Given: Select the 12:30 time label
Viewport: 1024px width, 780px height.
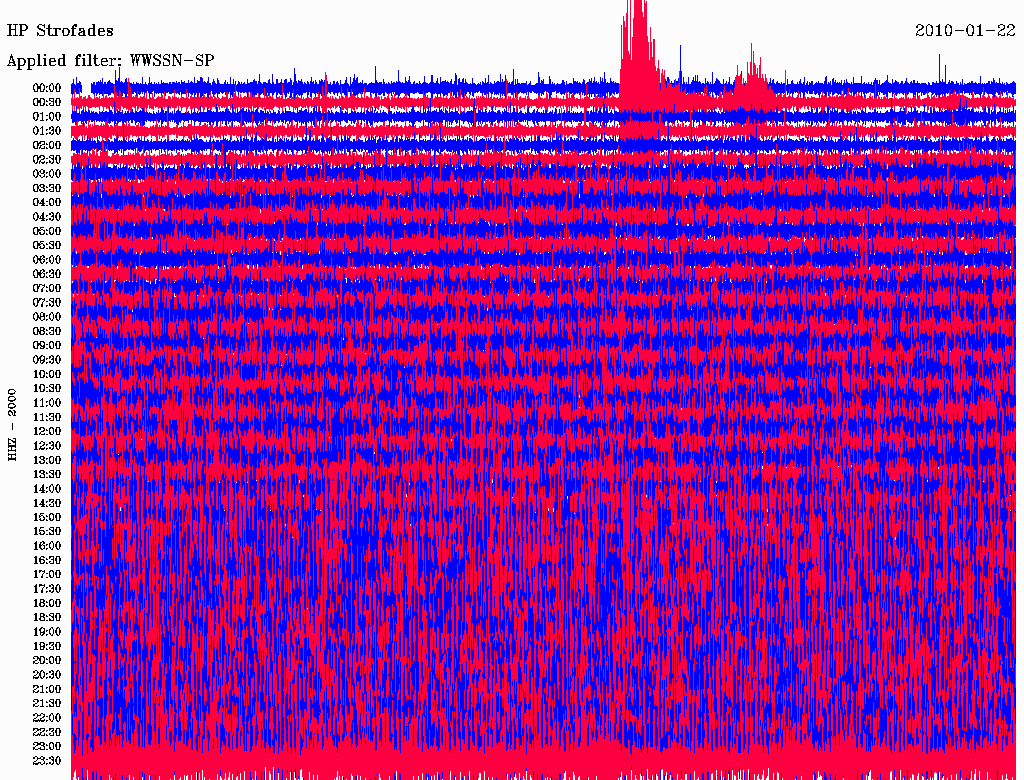Looking at the screenshot, I should pyautogui.click(x=47, y=446).
